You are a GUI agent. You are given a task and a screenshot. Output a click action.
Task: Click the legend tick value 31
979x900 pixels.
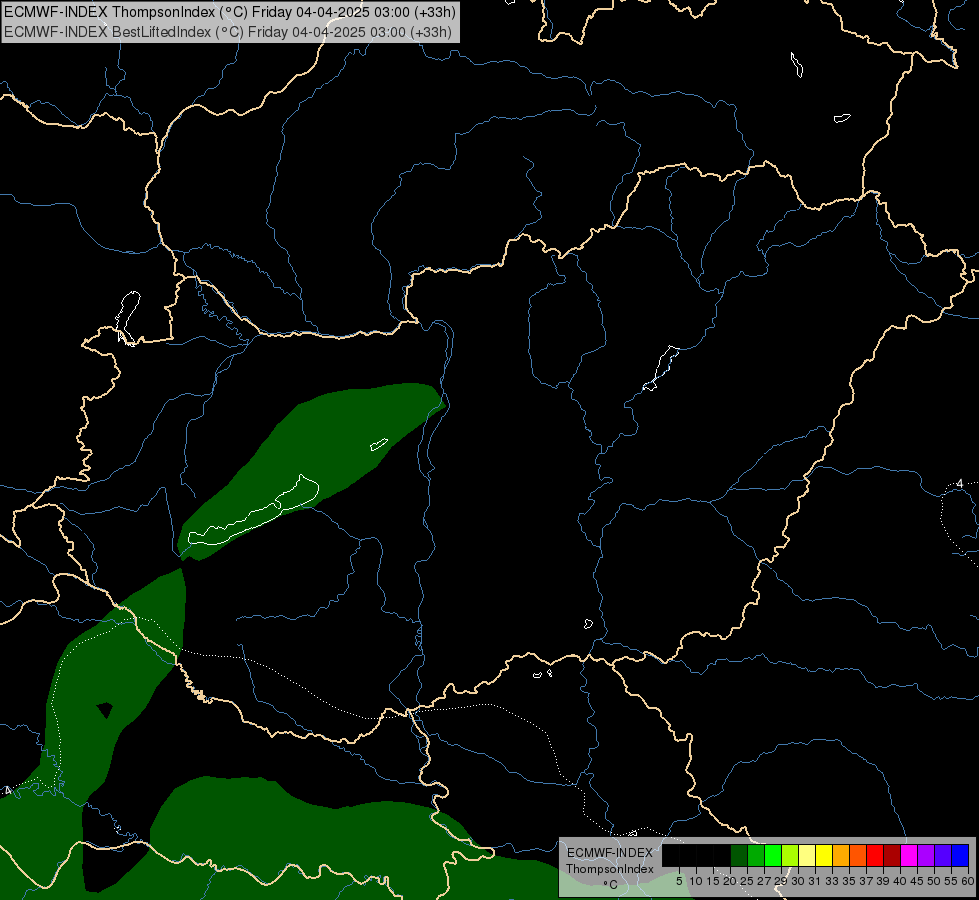[x=815, y=881]
